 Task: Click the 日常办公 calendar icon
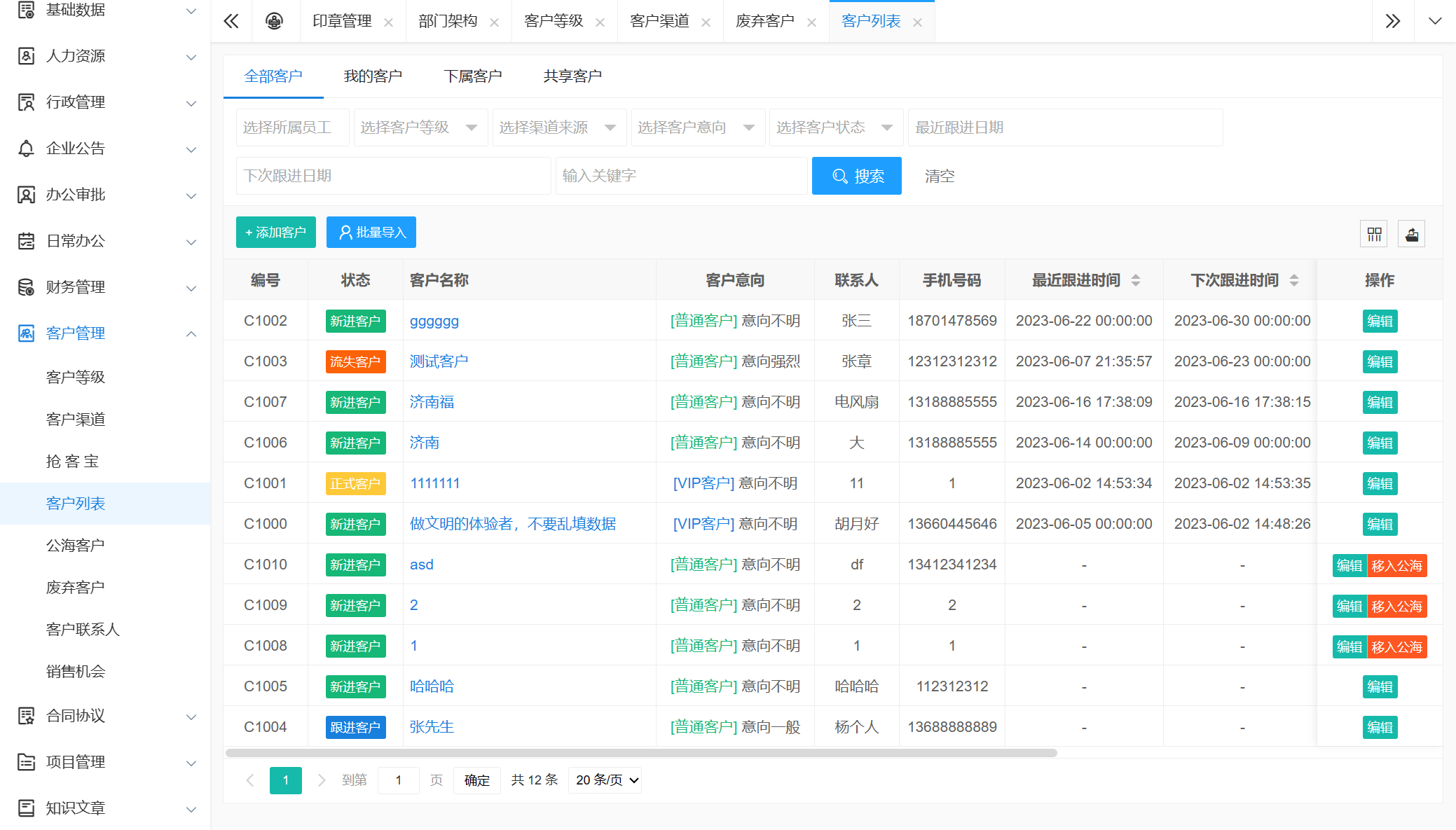coord(26,241)
